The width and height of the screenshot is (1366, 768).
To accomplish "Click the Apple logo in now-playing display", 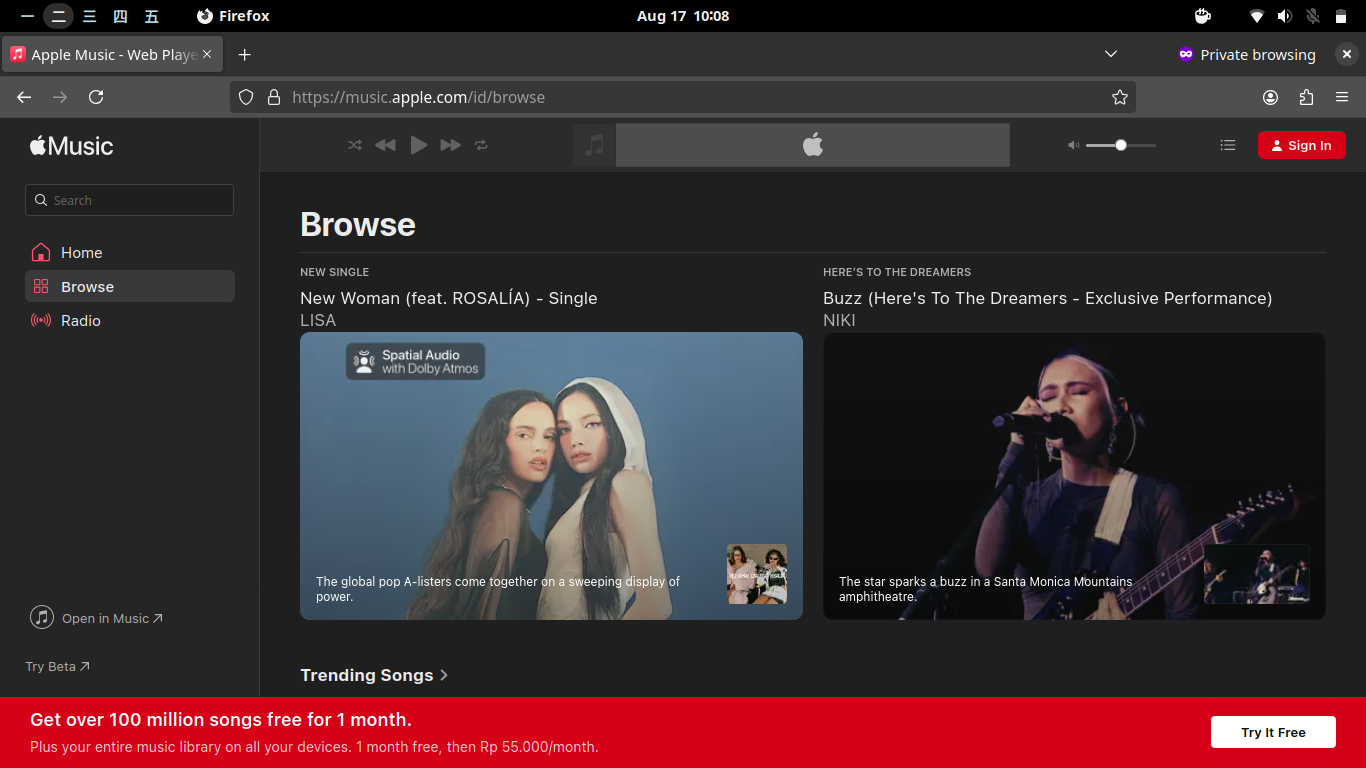I will 813,145.
